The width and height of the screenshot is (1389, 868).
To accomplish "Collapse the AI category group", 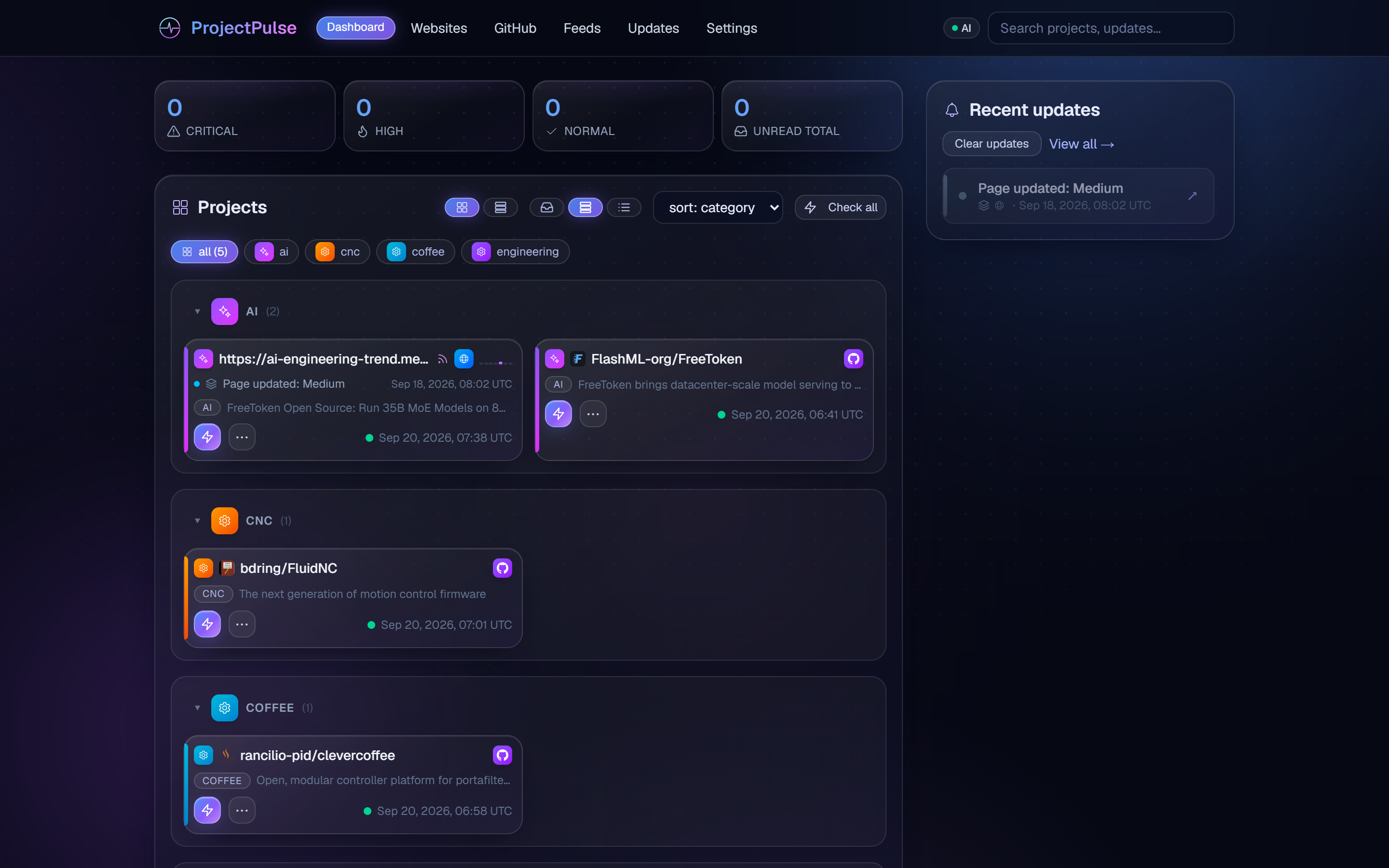I will [x=197, y=311].
